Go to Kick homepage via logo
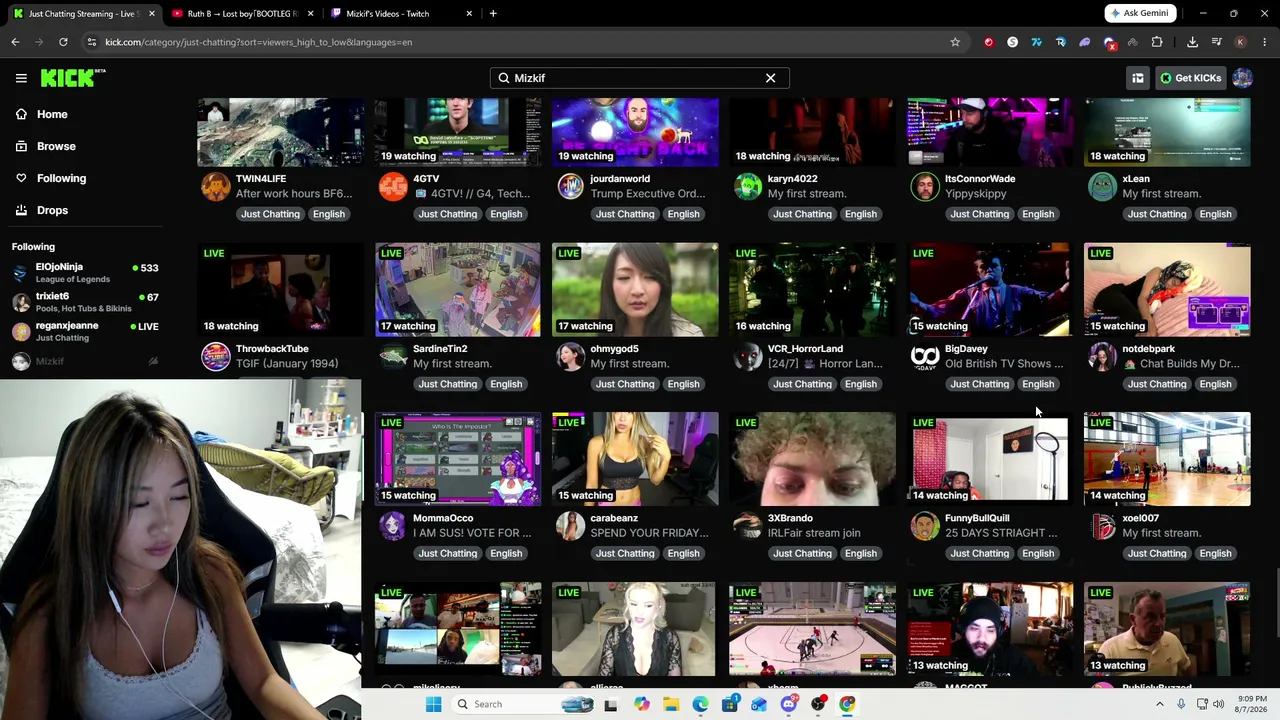 click(x=72, y=78)
